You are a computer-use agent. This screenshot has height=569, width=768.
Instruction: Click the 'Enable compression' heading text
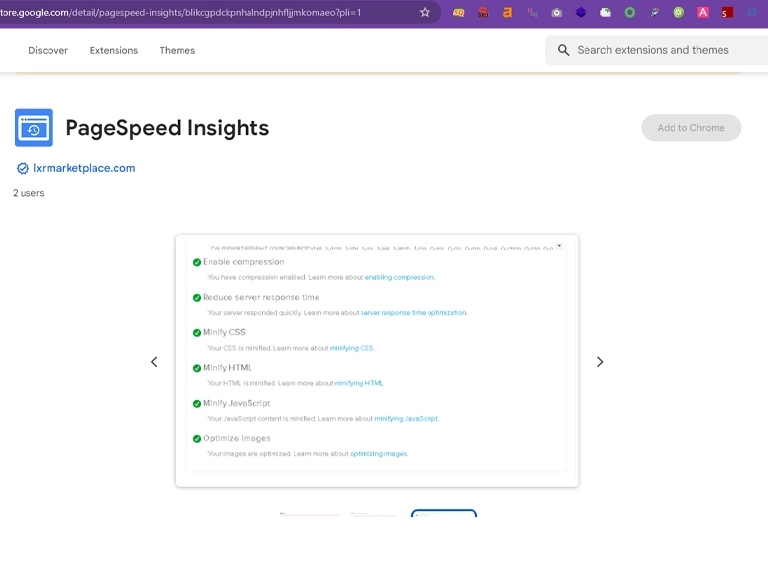click(x=244, y=262)
